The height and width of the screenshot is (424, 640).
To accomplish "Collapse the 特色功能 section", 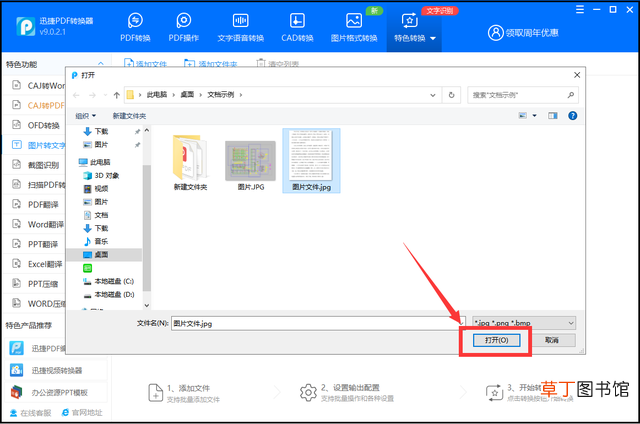I will (x=100, y=64).
